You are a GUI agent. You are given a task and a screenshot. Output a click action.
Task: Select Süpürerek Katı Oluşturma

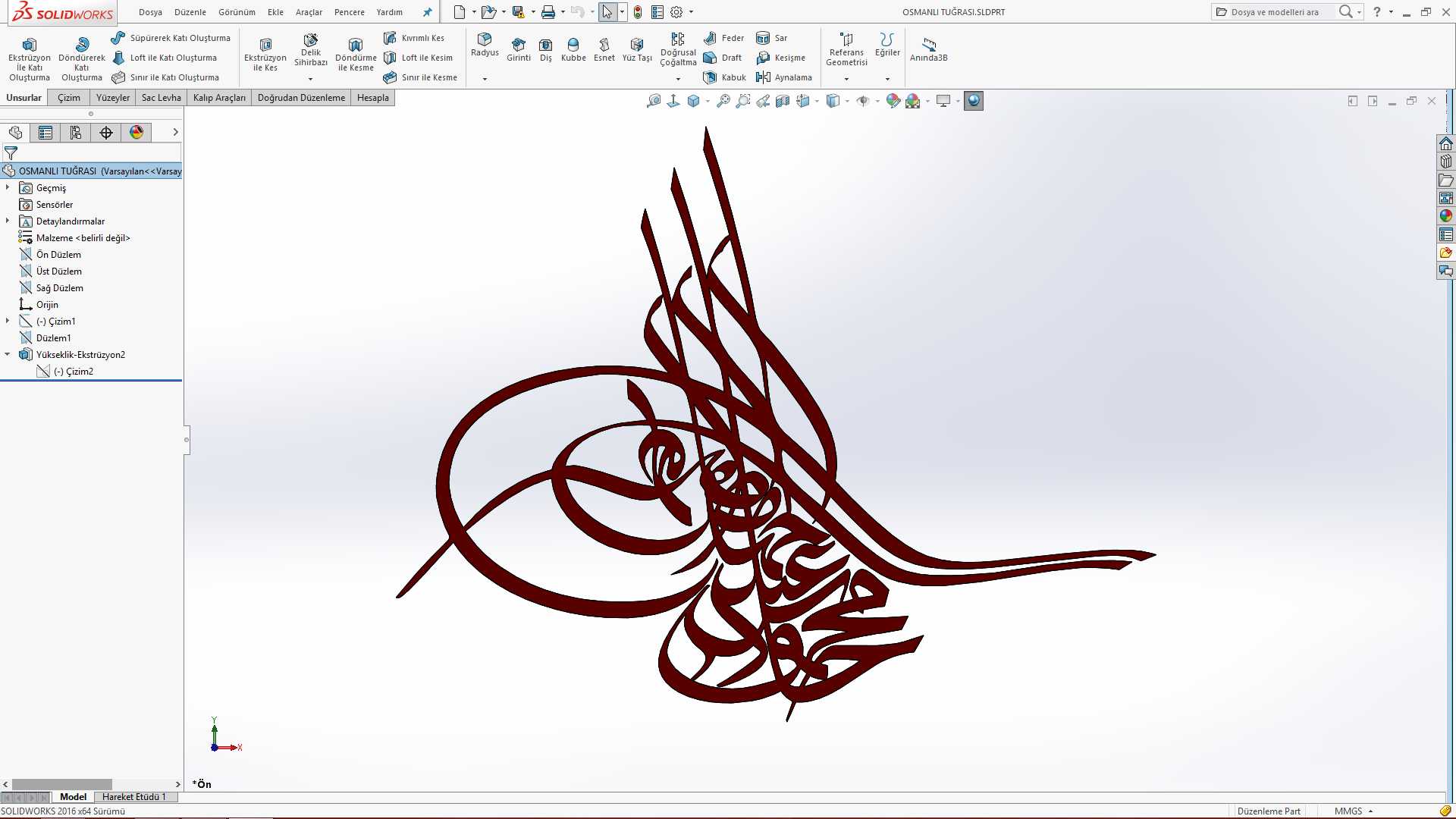click(x=171, y=38)
